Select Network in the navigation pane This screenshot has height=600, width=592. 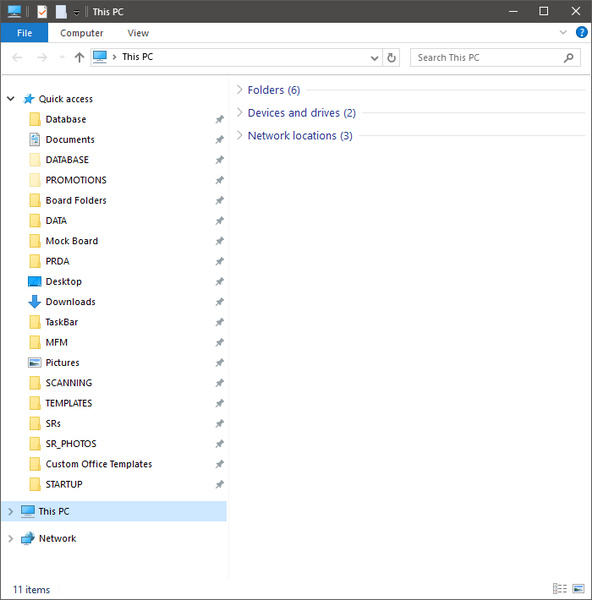(x=57, y=538)
